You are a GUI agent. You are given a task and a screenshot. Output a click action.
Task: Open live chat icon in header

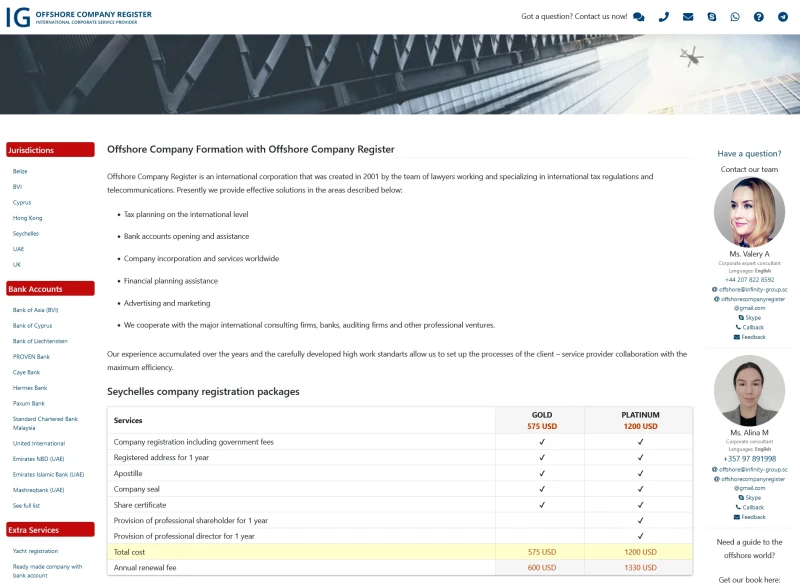(639, 17)
